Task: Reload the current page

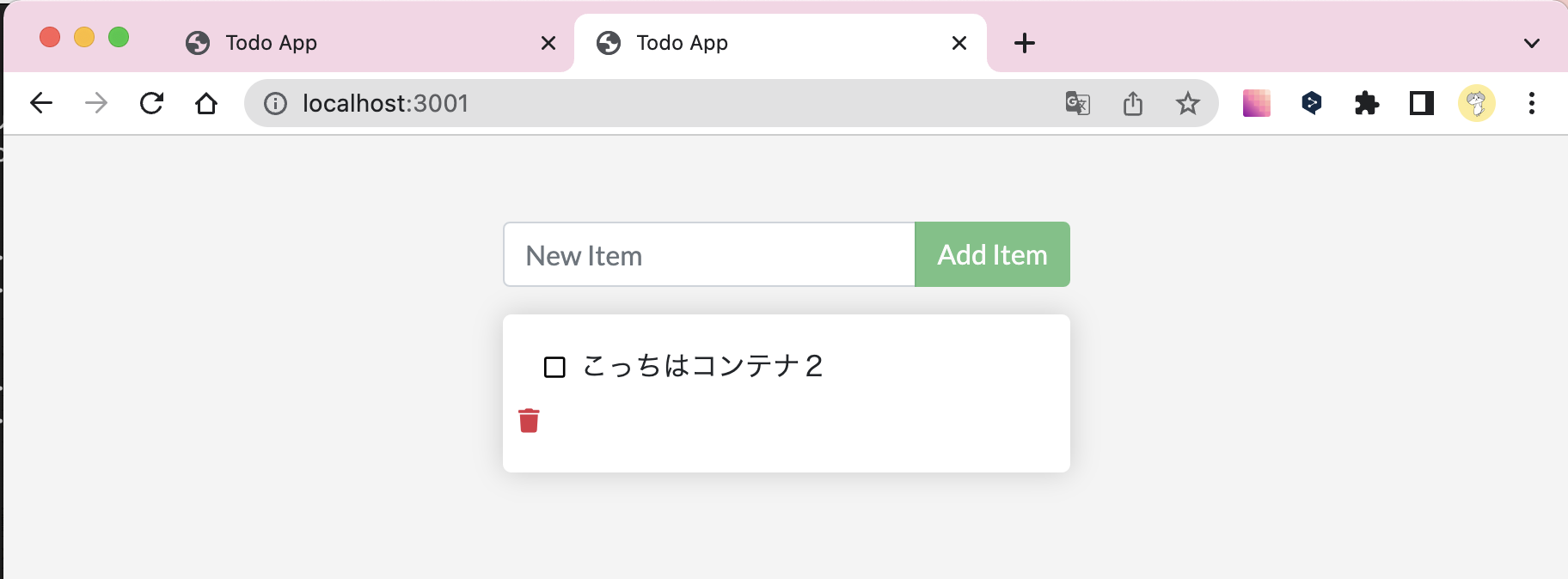Action: pyautogui.click(x=151, y=104)
